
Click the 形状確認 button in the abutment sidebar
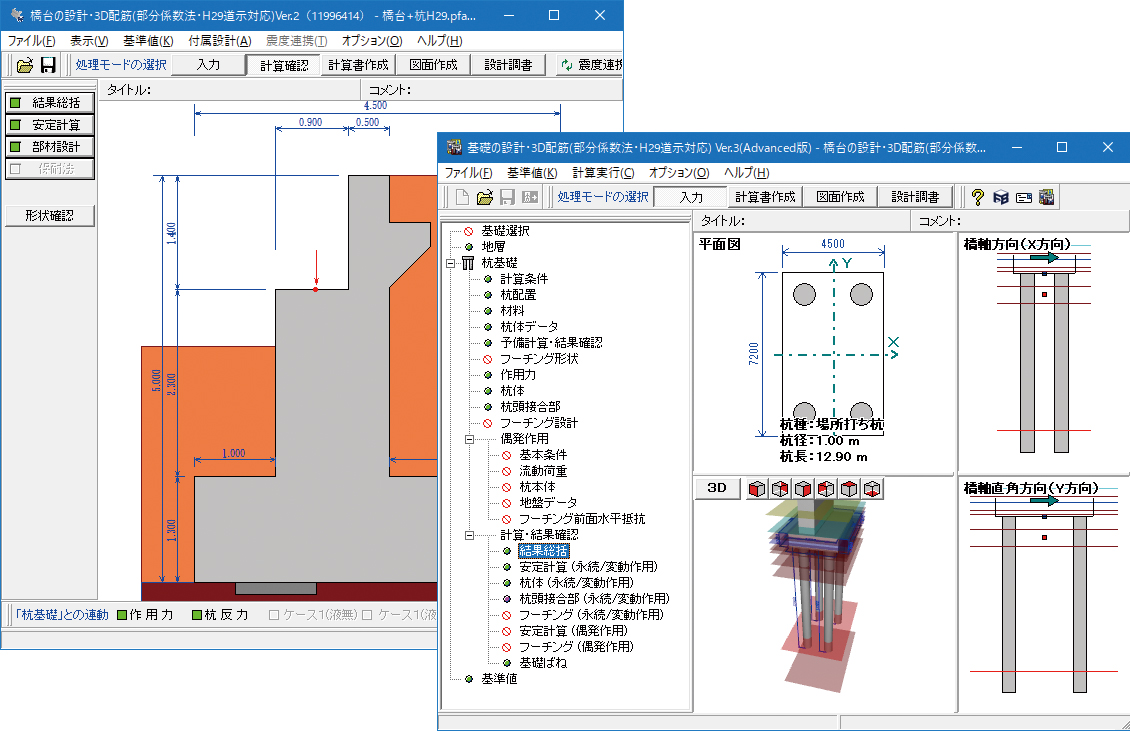[50, 216]
